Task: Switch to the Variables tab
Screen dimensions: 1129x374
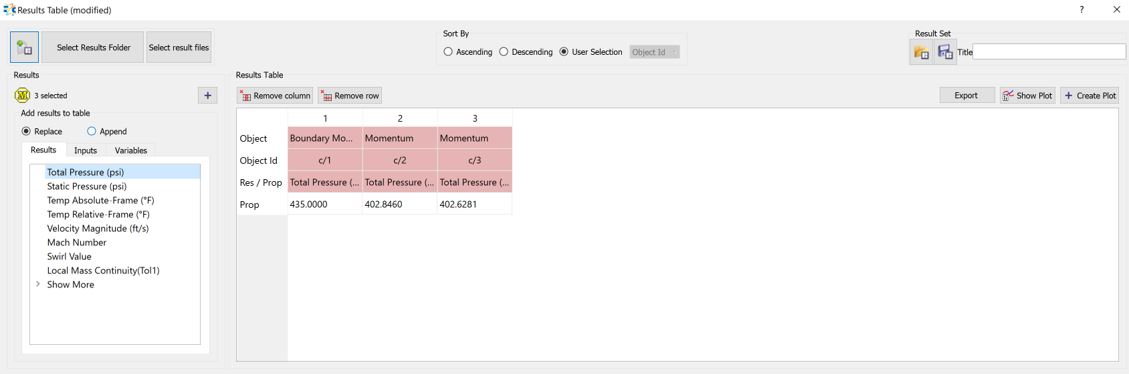Action: [x=131, y=151]
